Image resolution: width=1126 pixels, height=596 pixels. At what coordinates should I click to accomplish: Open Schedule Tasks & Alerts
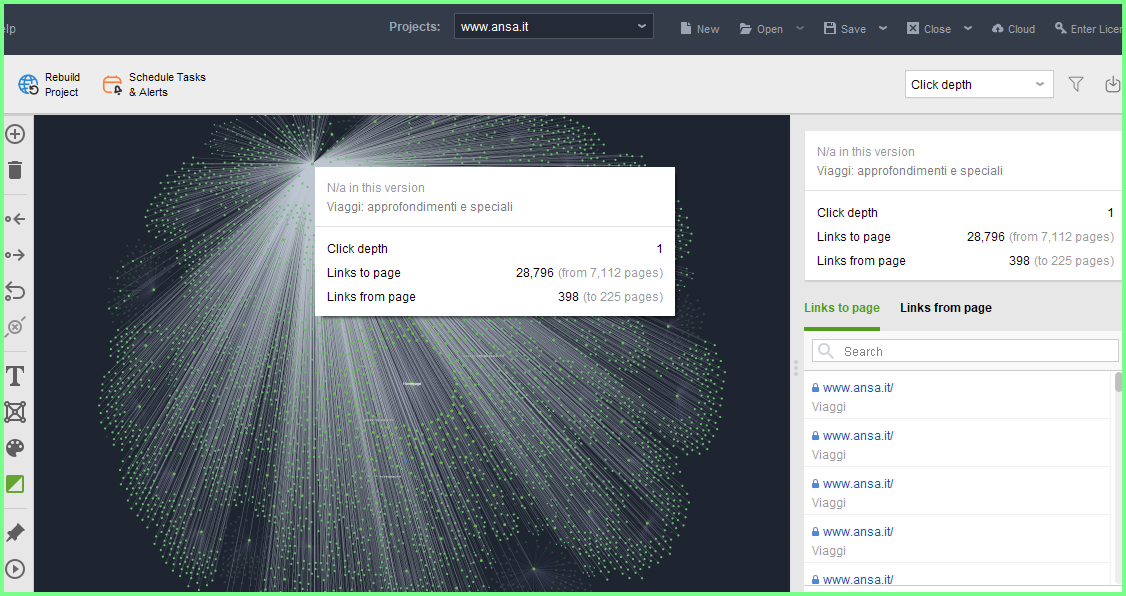pyautogui.click(x=154, y=85)
